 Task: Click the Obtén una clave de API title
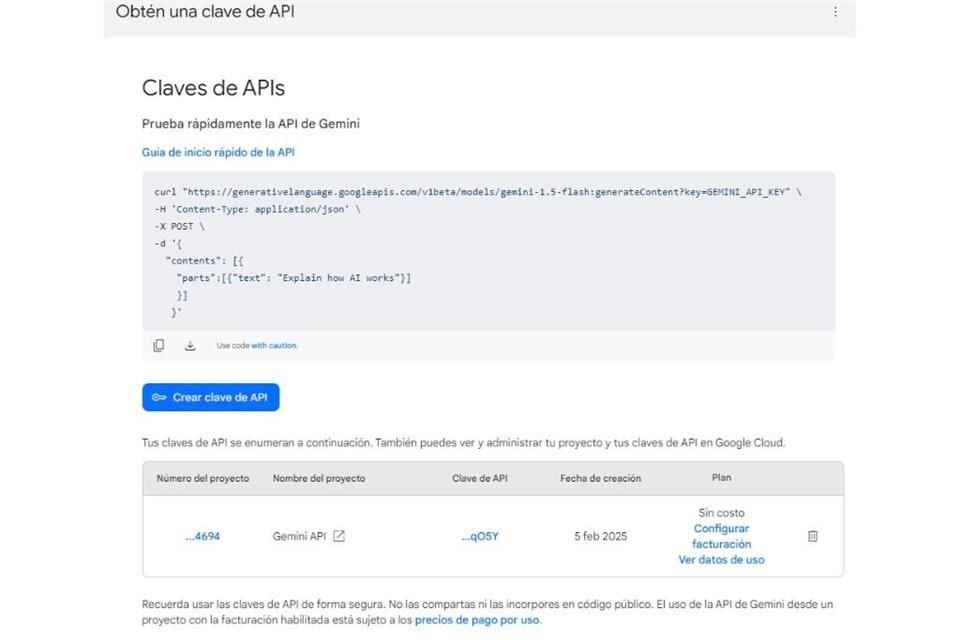(x=205, y=12)
